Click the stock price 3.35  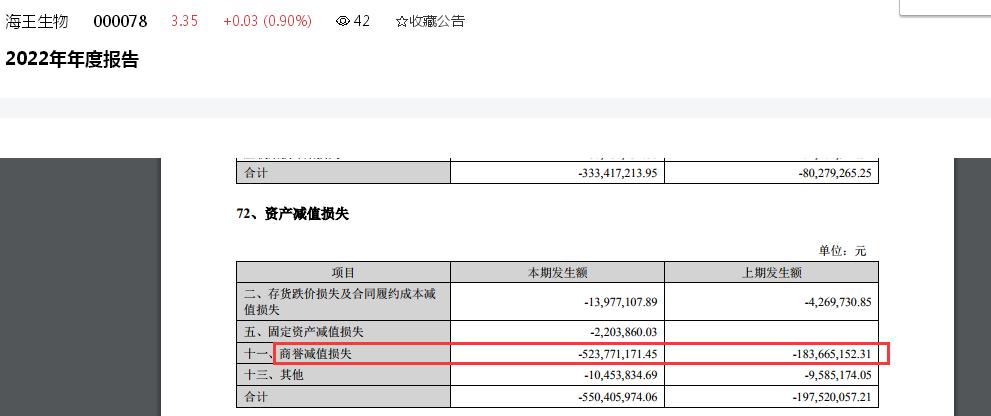[185, 21]
